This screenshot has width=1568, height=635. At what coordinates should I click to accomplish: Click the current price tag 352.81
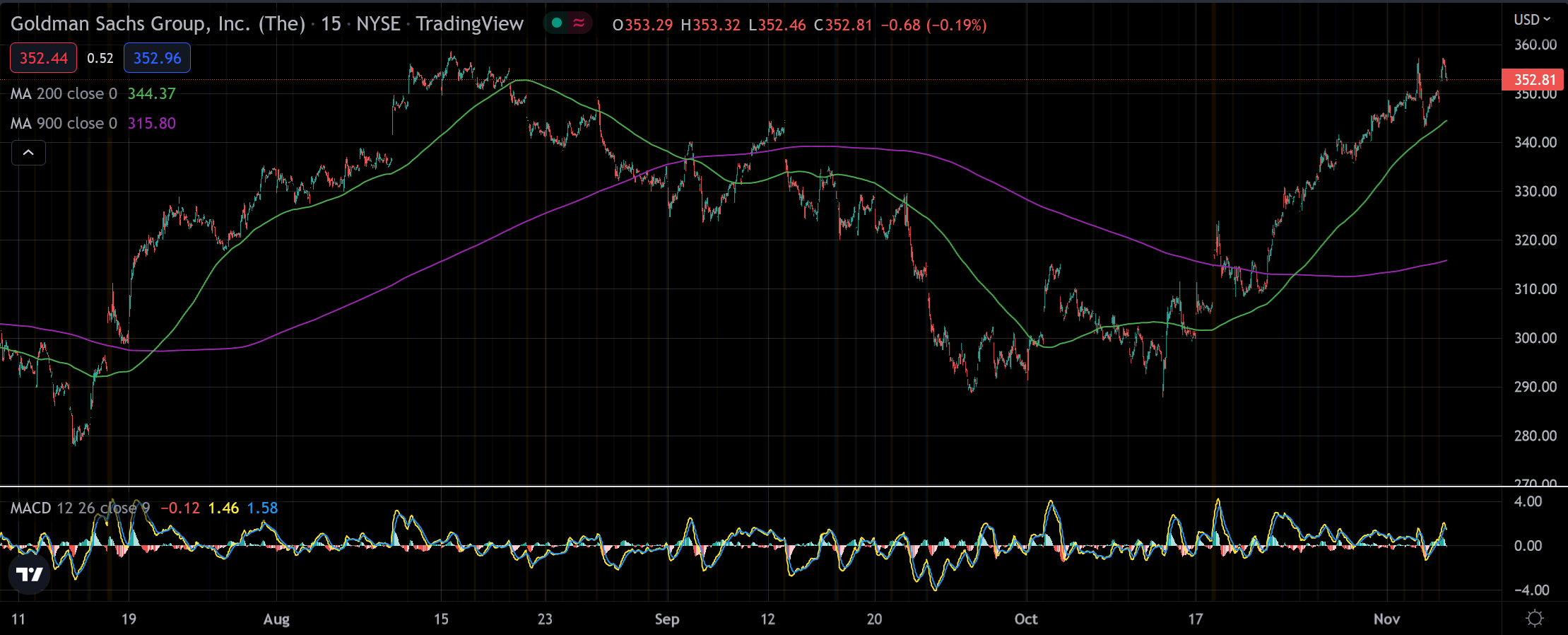click(x=1534, y=80)
